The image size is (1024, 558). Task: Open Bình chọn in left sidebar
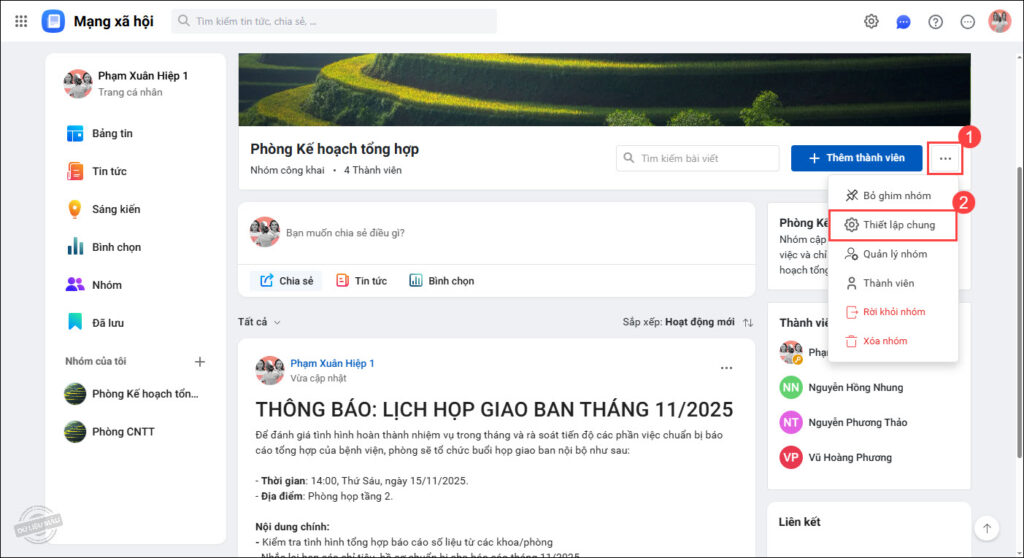(104, 247)
